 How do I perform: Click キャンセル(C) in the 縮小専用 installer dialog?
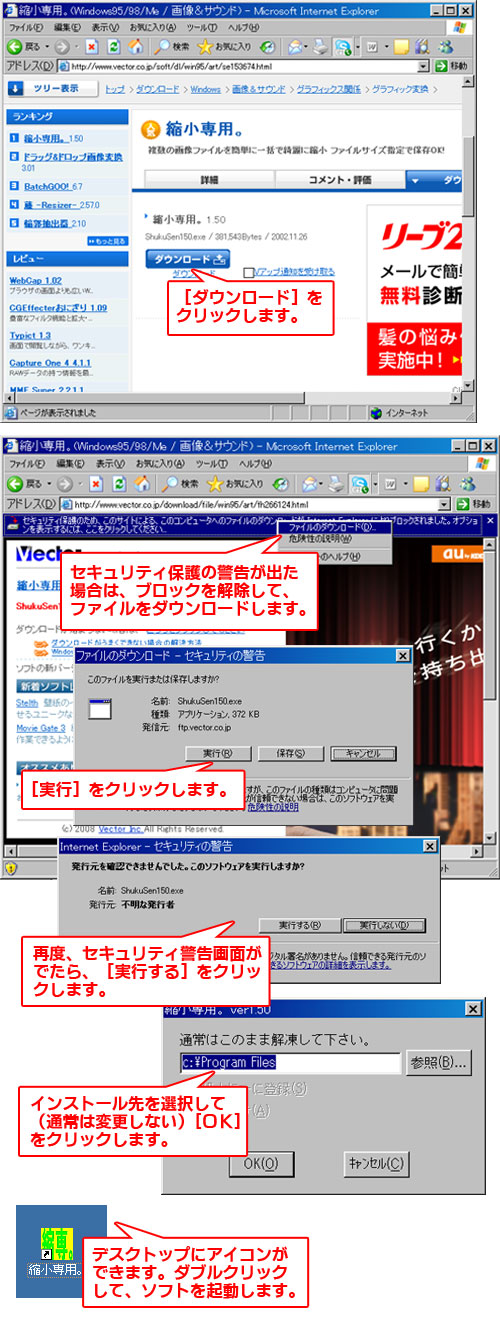coord(376,1164)
